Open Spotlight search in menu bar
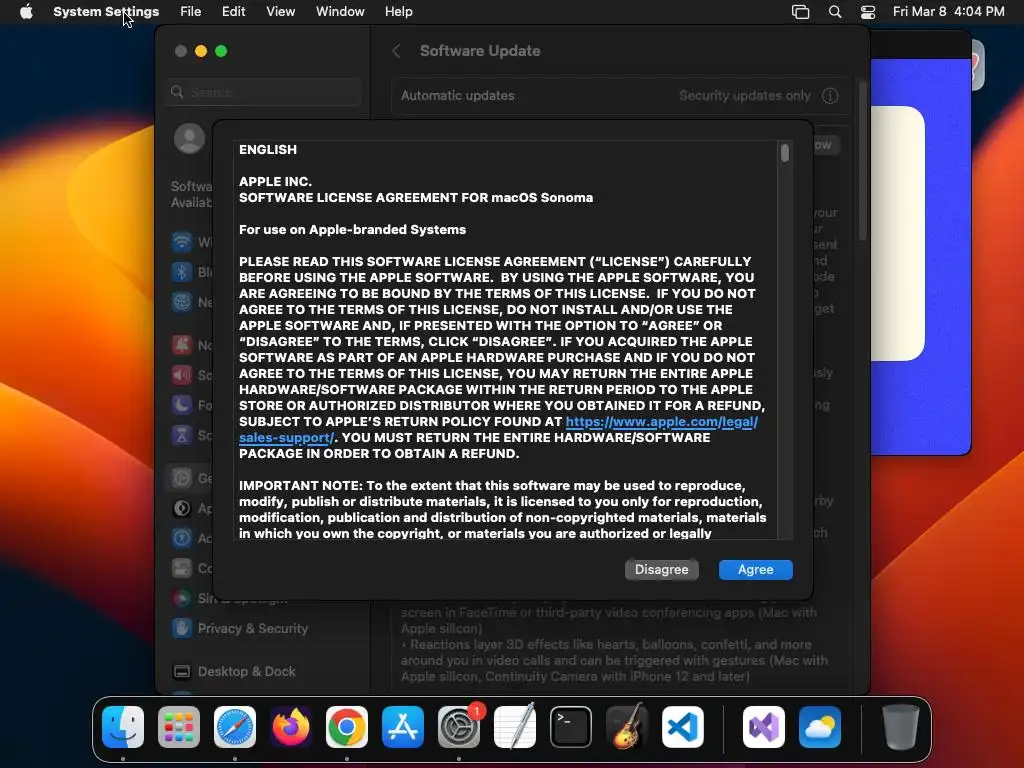This screenshot has width=1024, height=768. pyautogui.click(x=835, y=12)
